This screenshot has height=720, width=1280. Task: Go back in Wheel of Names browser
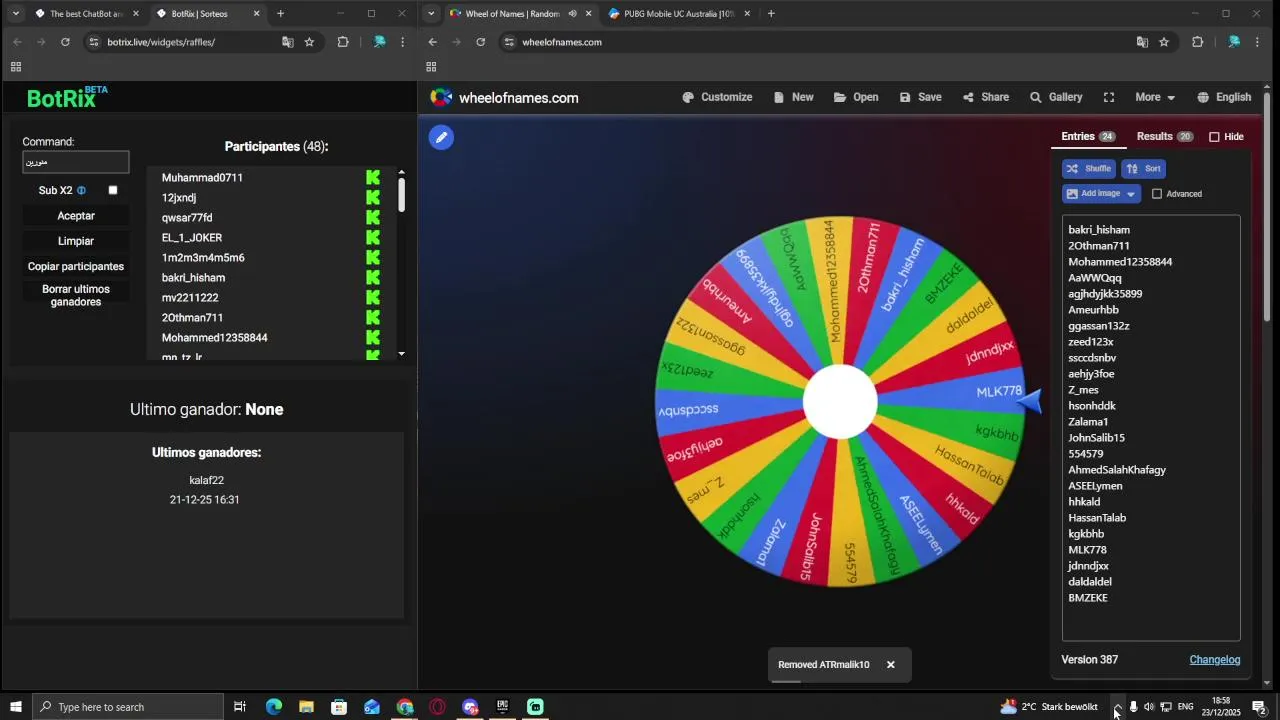[432, 42]
